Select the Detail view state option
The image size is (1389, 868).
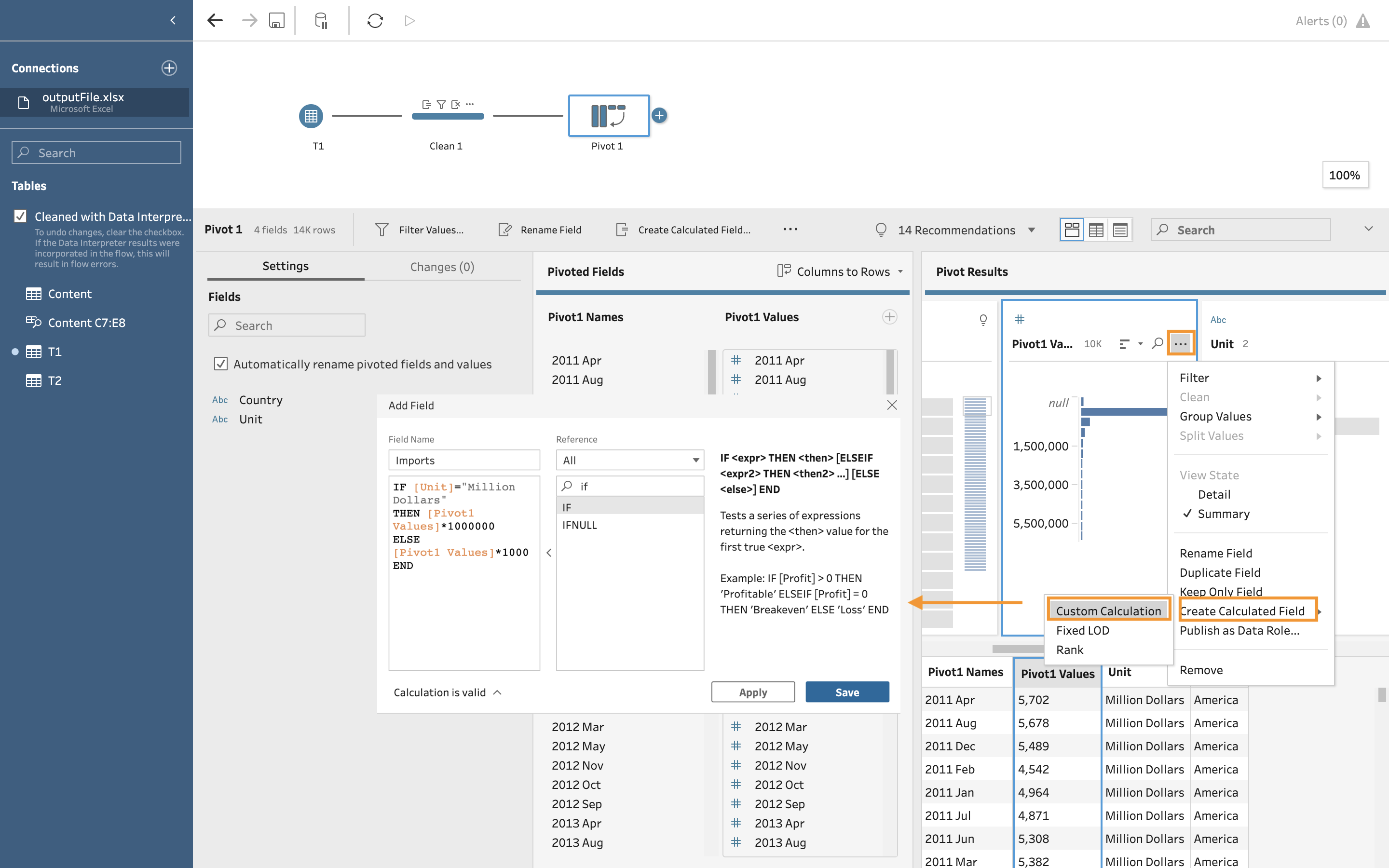[x=1213, y=494]
